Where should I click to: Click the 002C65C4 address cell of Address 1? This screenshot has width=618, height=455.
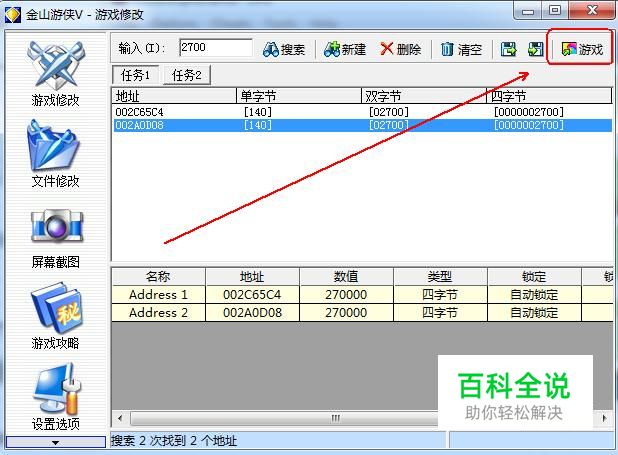252,295
